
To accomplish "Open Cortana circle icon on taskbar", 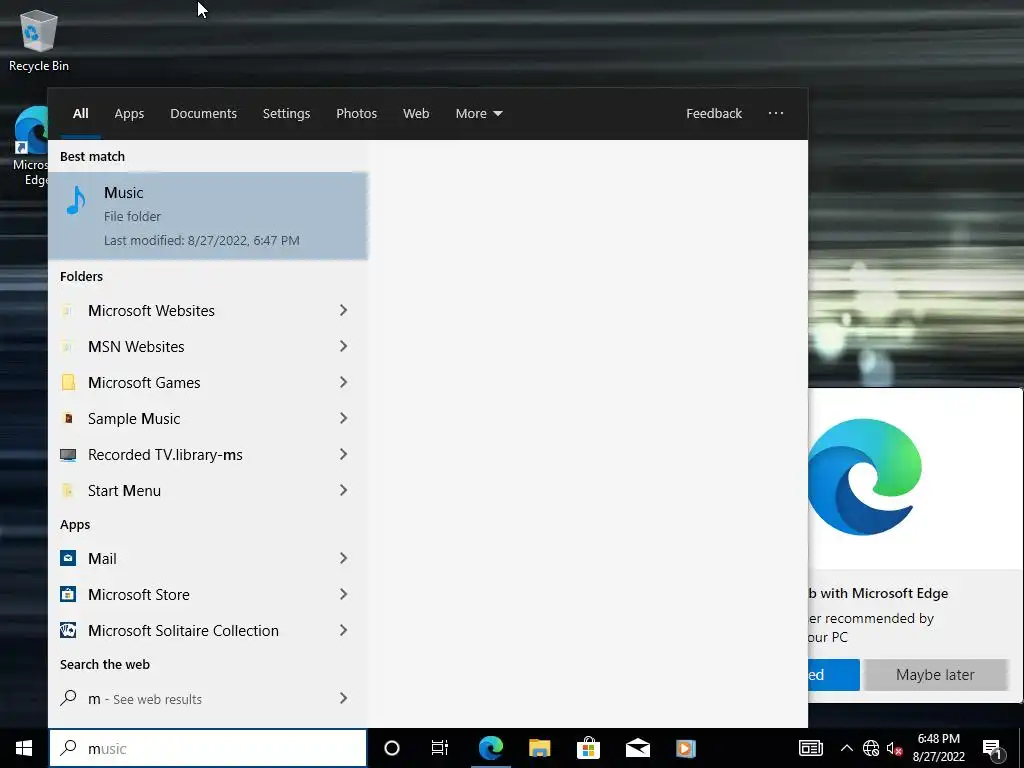I will click(x=392, y=748).
